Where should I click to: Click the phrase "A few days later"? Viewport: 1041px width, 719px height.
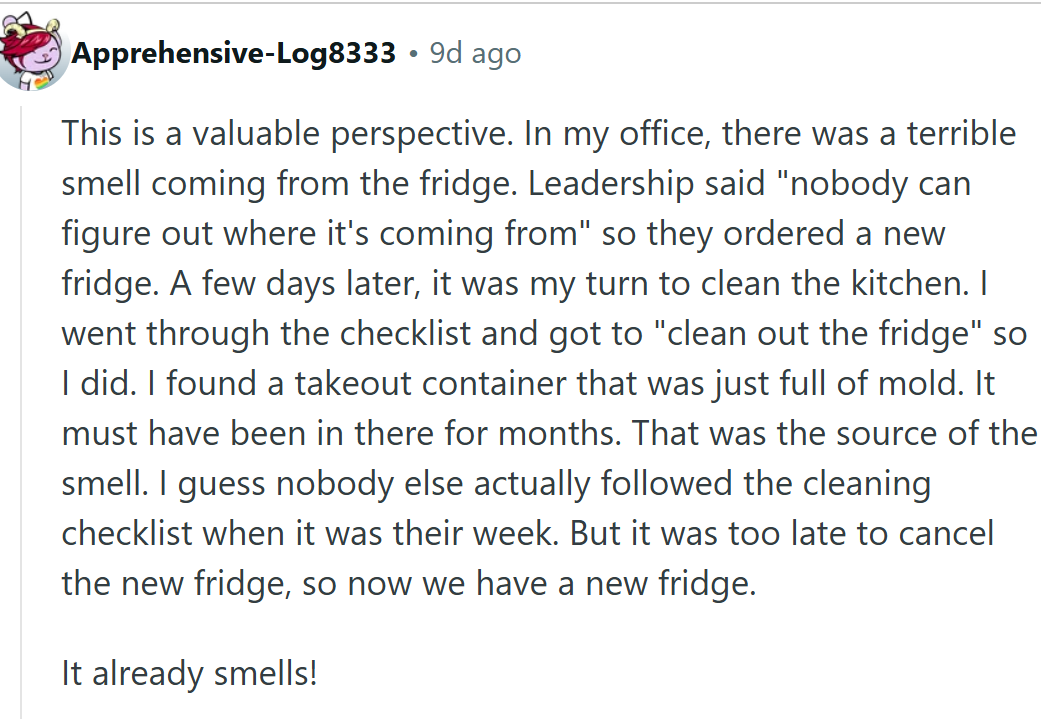pos(295,284)
